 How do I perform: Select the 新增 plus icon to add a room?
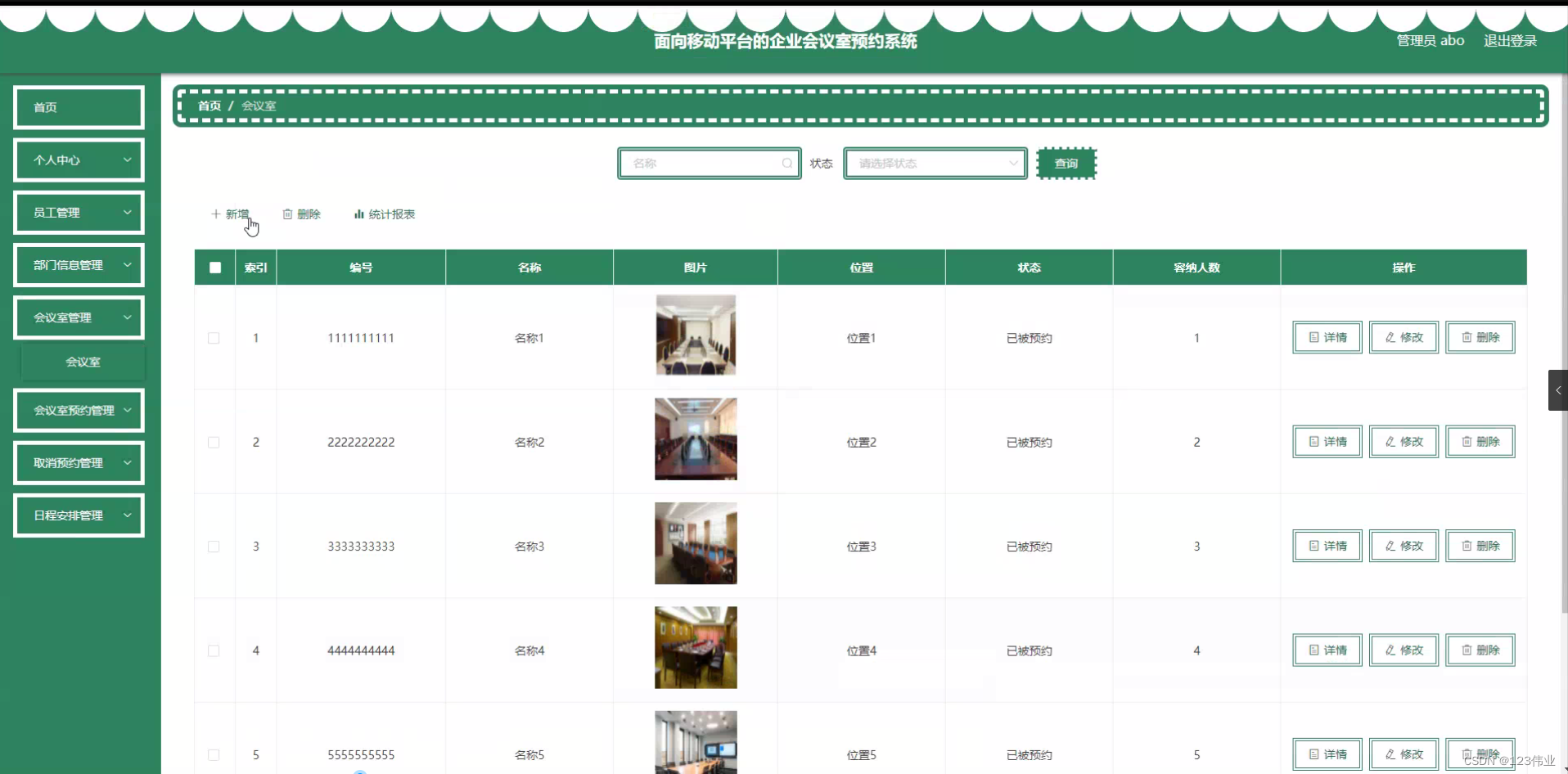pos(216,214)
